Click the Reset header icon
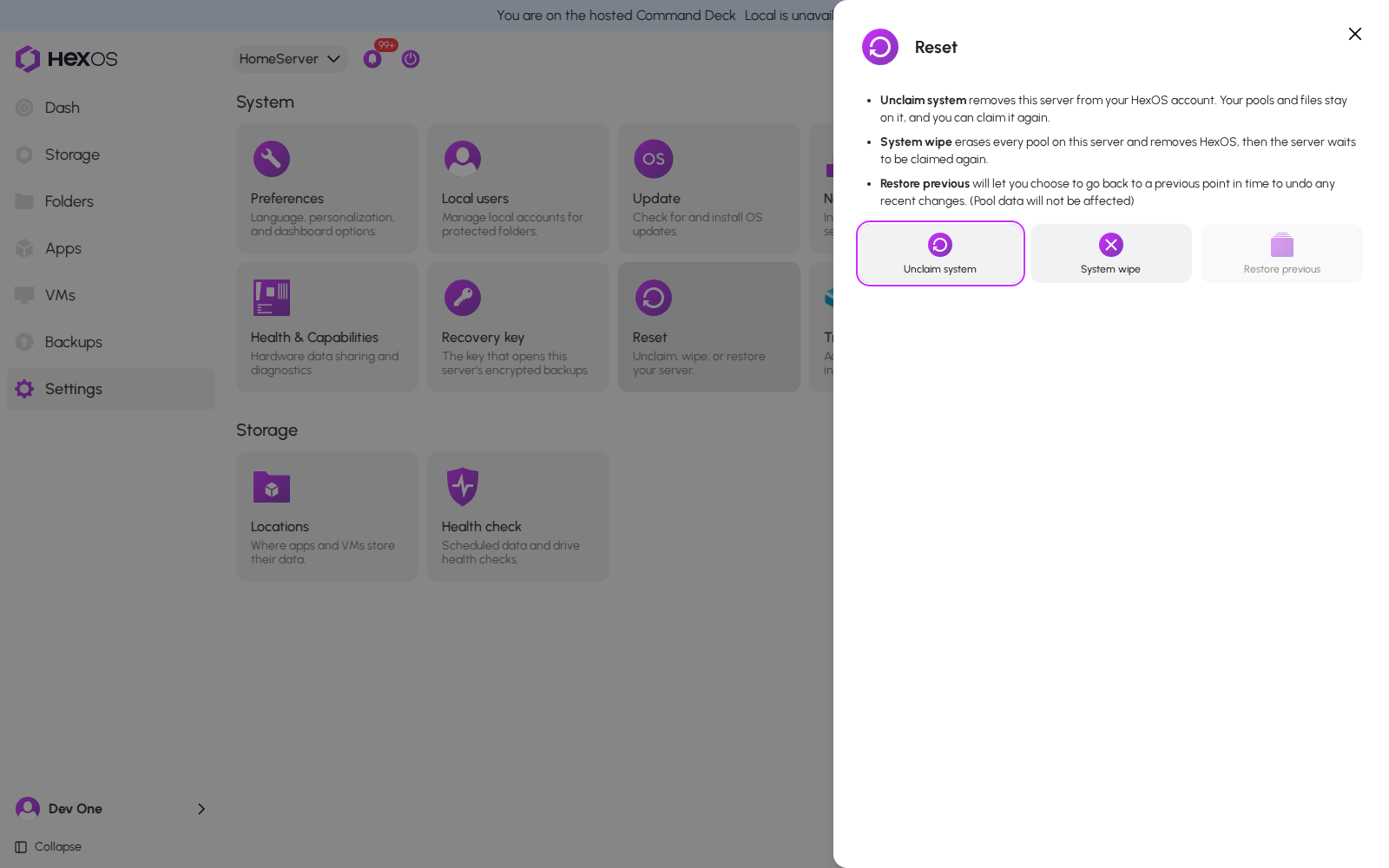The image size is (1389, 868). tap(880, 47)
